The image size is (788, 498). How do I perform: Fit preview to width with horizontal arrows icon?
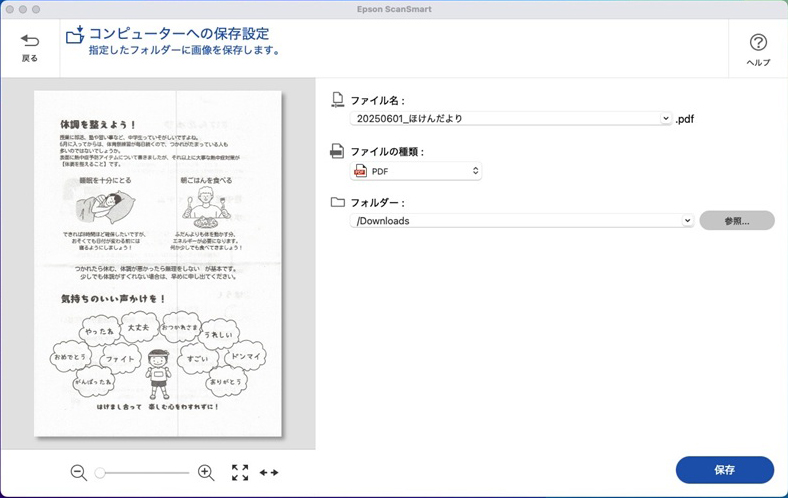click(x=269, y=472)
